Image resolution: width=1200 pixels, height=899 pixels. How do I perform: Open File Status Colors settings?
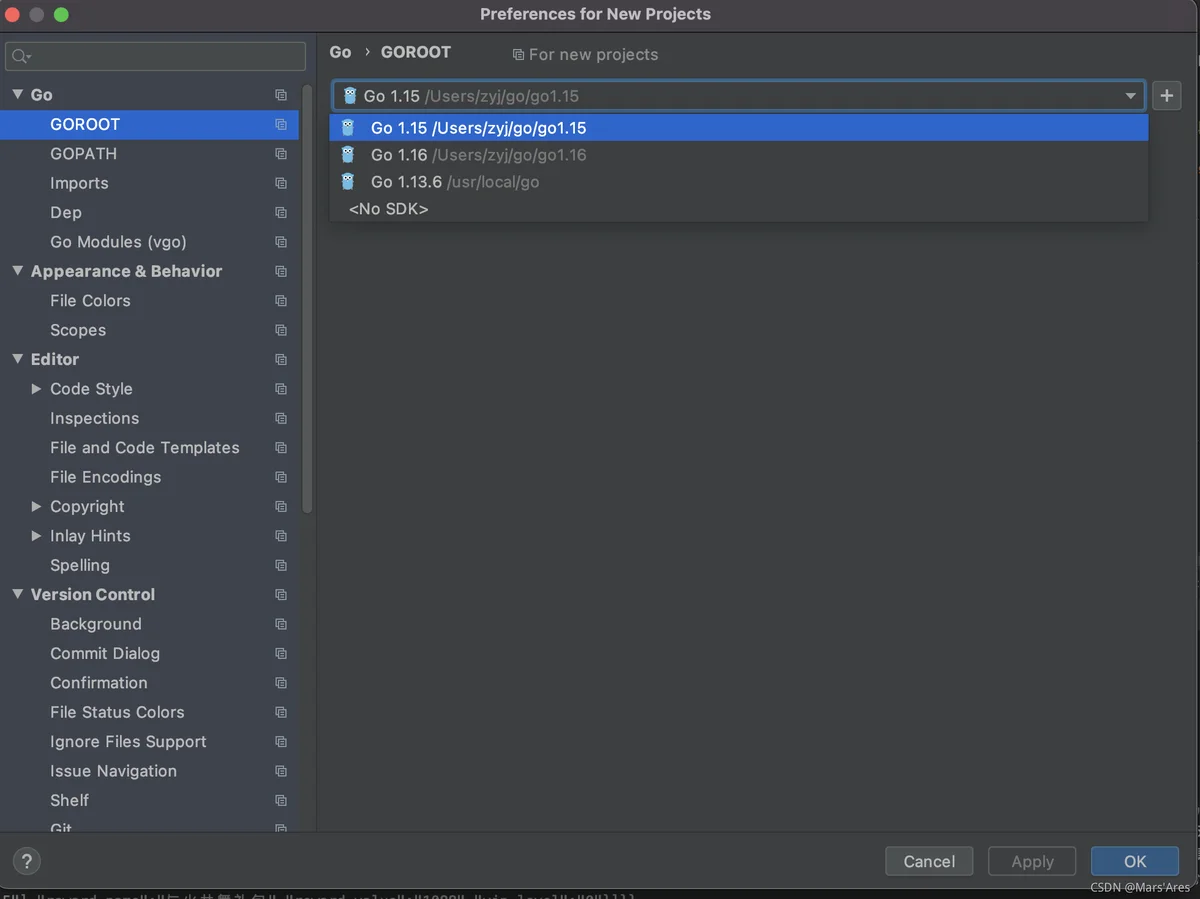[x=117, y=712]
